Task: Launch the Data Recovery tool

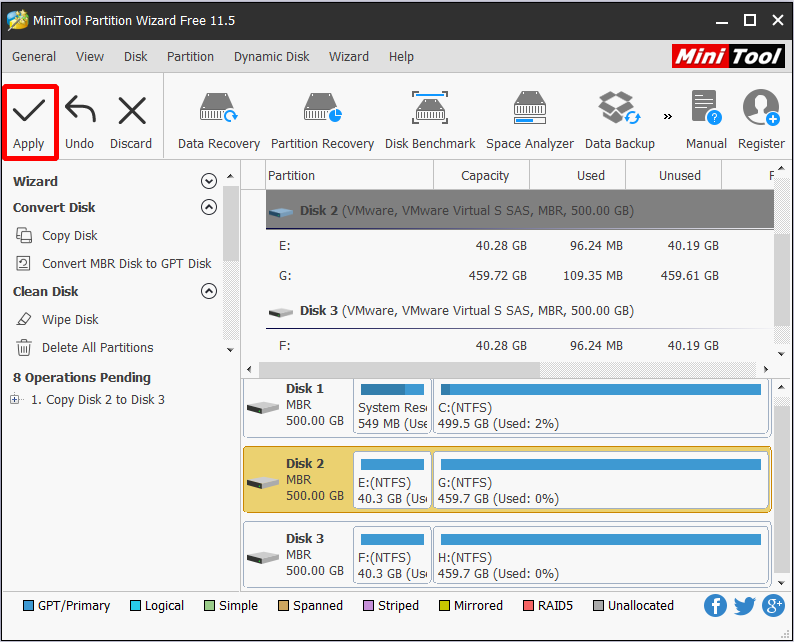Action: [x=219, y=121]
